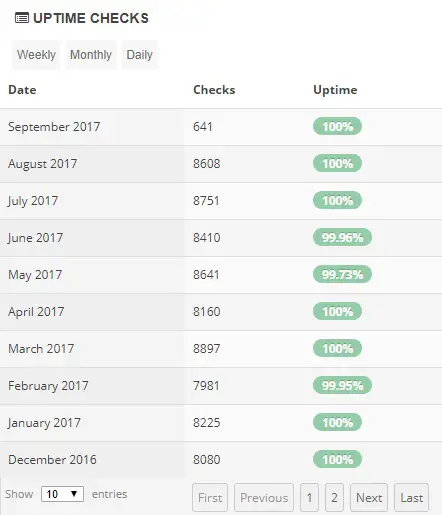
Task: Select page 1 in pagination
Action: pos(309,497)
